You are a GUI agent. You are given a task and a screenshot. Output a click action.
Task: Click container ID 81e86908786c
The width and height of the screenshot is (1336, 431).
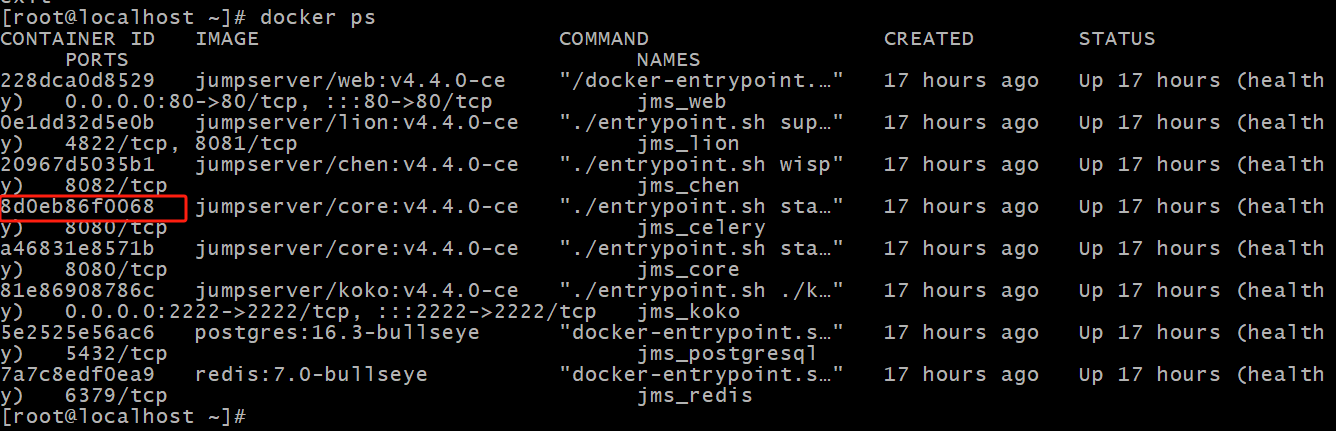pos(78,291)
